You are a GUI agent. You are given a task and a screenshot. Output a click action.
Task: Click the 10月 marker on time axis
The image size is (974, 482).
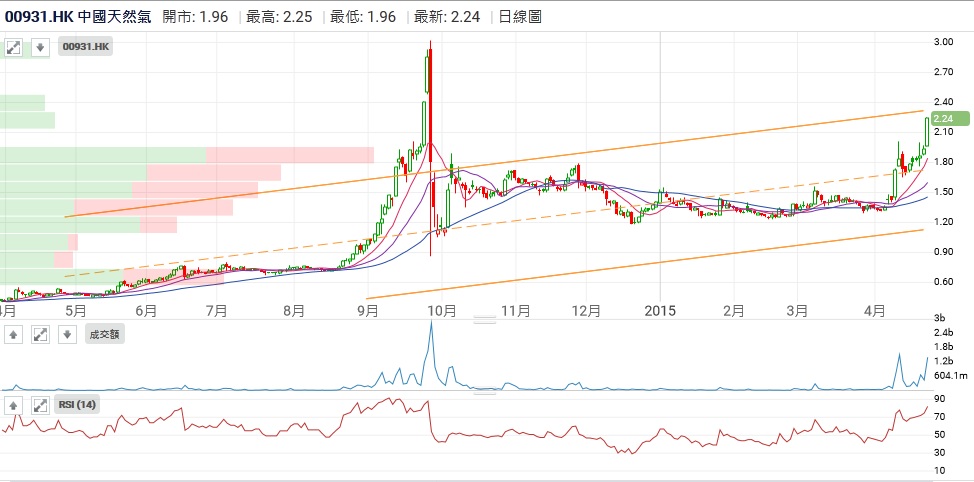pyautogui.click(x=442, y=311)
